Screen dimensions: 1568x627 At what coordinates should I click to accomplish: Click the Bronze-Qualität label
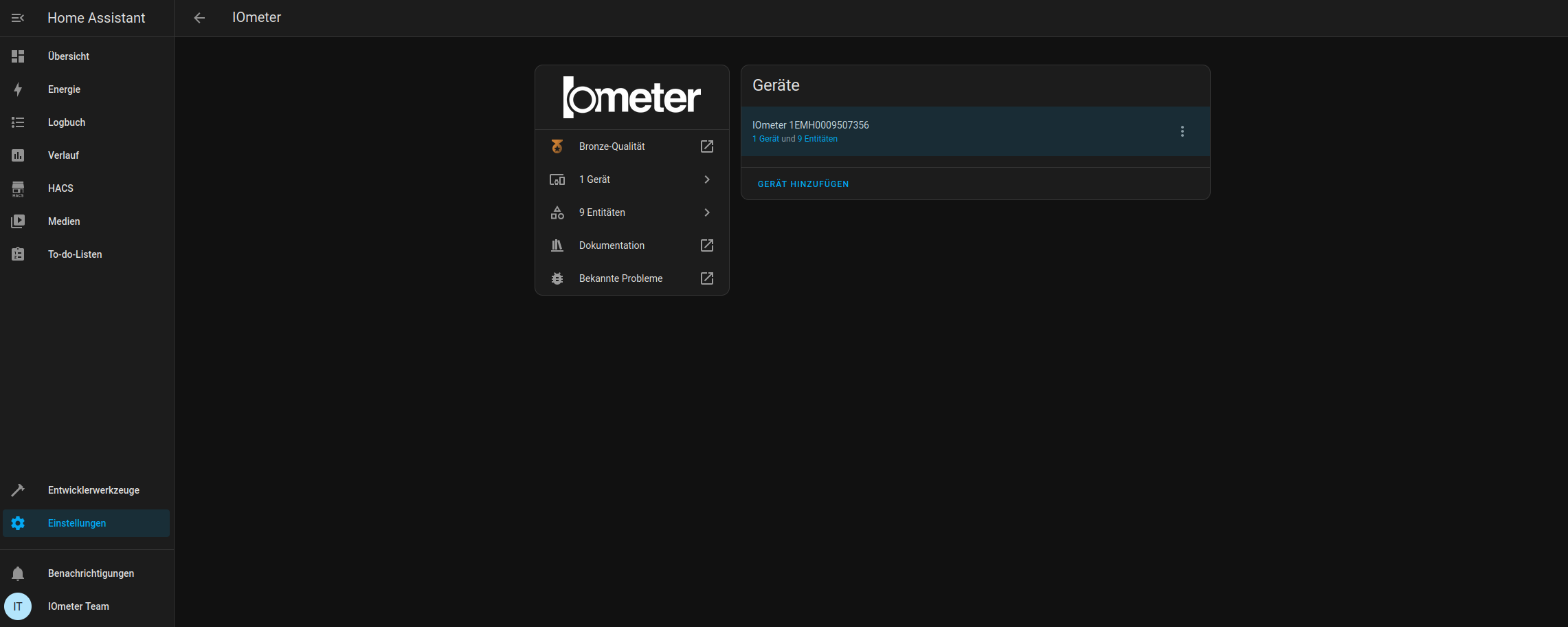(612, 146)
